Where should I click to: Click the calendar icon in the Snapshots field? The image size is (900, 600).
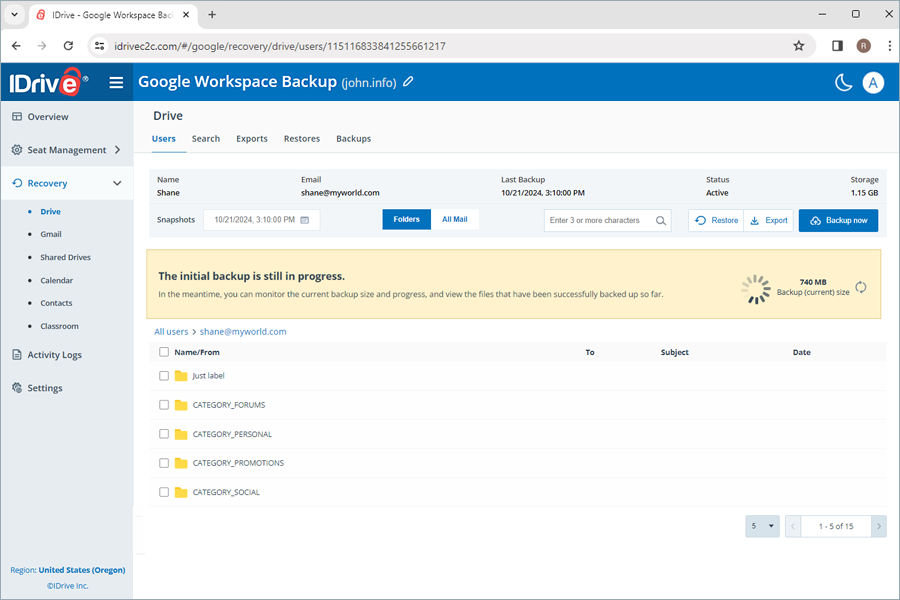coord(305,220)
